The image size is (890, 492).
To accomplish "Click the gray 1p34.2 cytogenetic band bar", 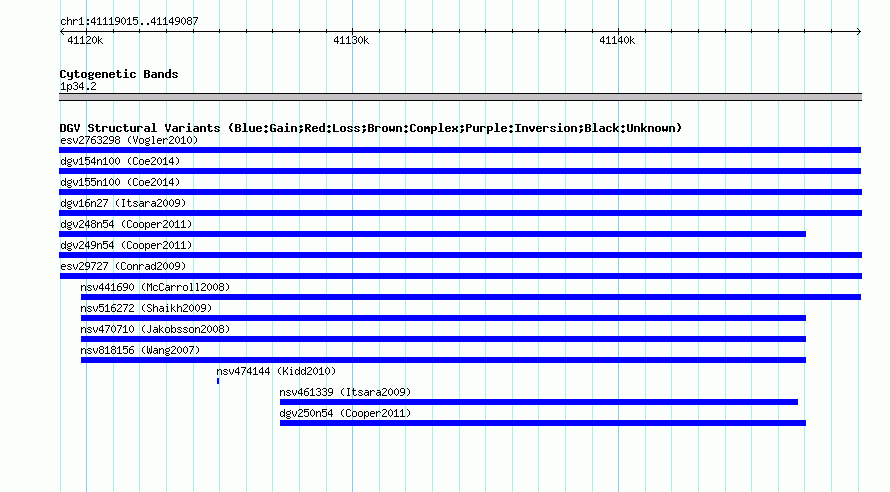I will tap(460, 97).
